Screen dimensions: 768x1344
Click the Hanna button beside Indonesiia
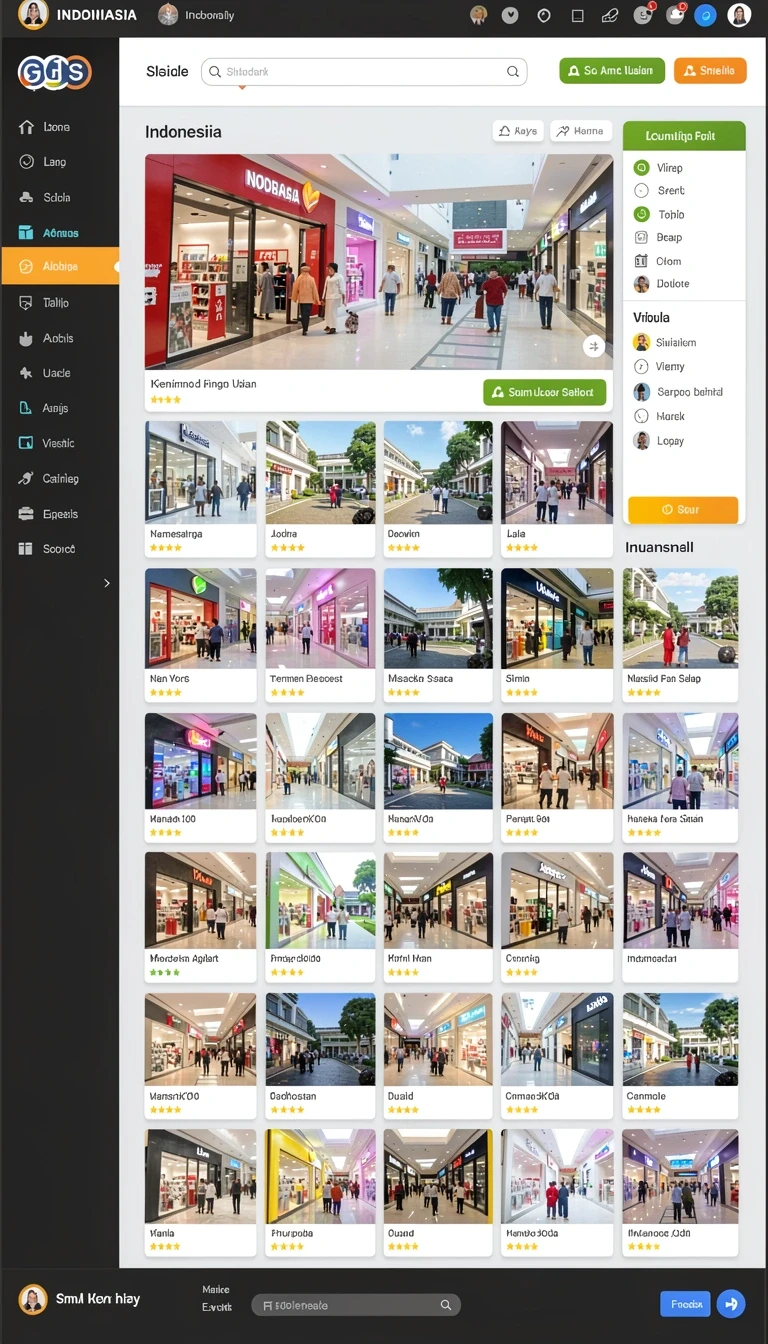pos(580,131)
